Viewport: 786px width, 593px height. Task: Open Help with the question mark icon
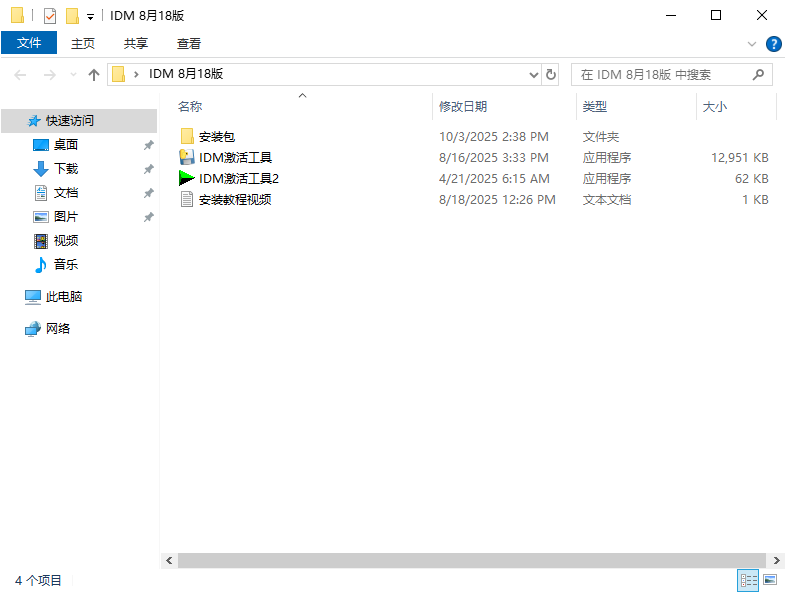[773, 44]
